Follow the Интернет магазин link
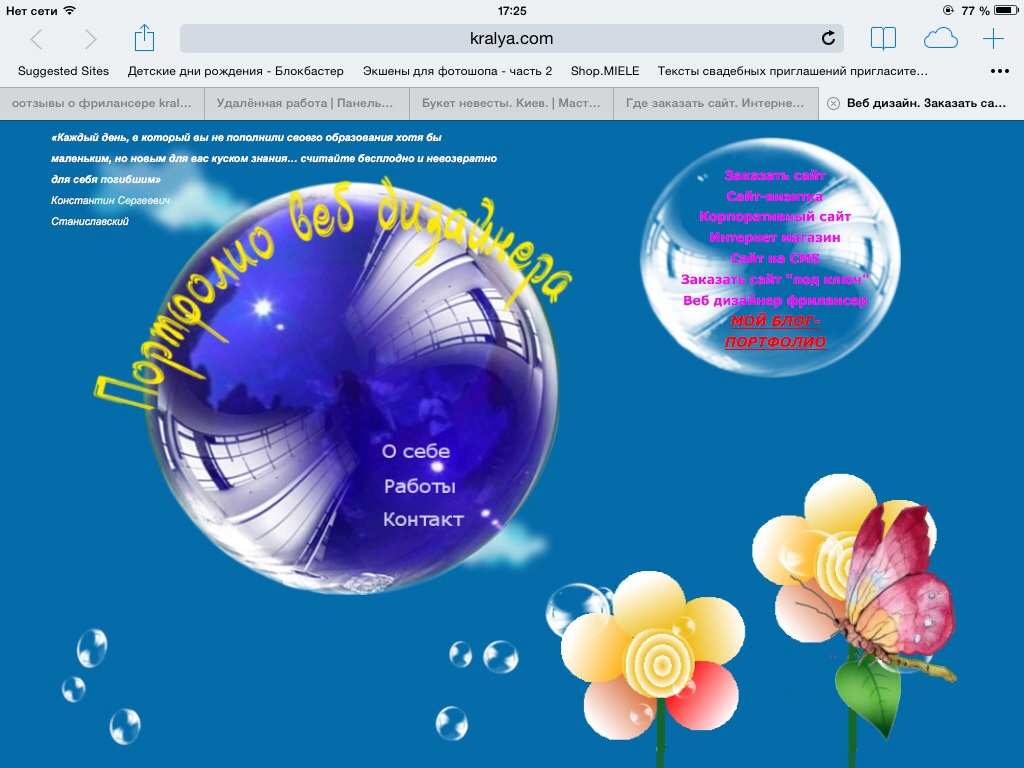The height and width of the screenshot is (768, 1024). tap(775, 238)
